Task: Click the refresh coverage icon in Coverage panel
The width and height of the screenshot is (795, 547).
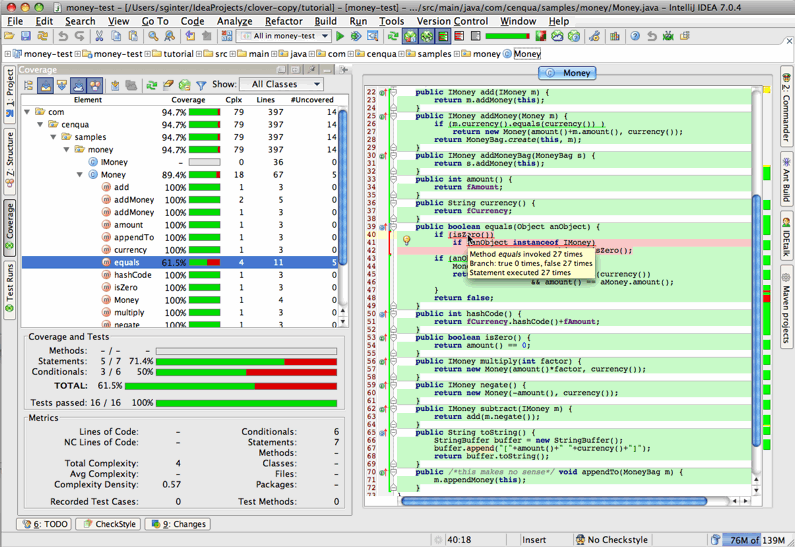Action: point(152,86)
